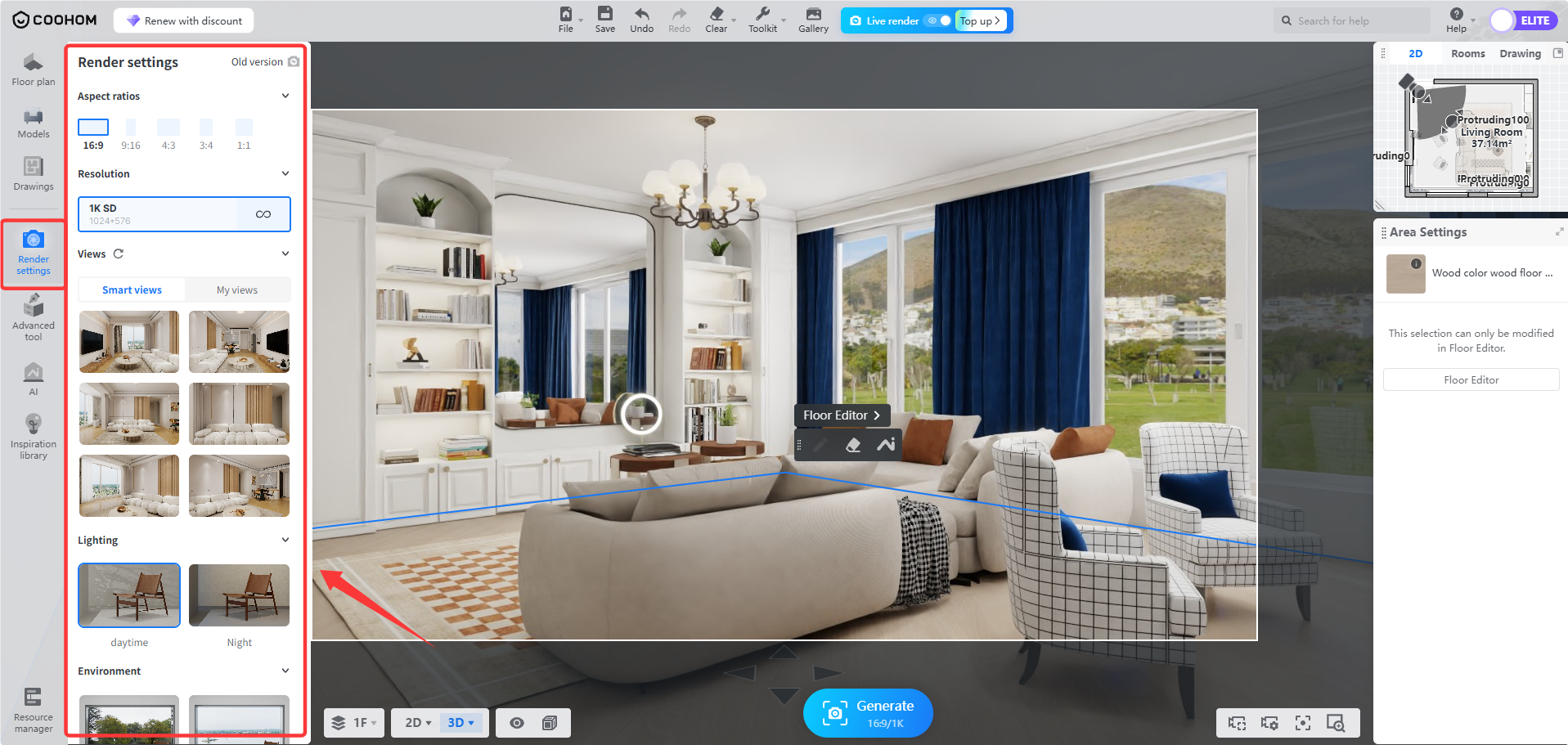This screenshot has width=1568, height=745.
Task: Open the Floor plan sidebar tool
Action: point(34,69)
